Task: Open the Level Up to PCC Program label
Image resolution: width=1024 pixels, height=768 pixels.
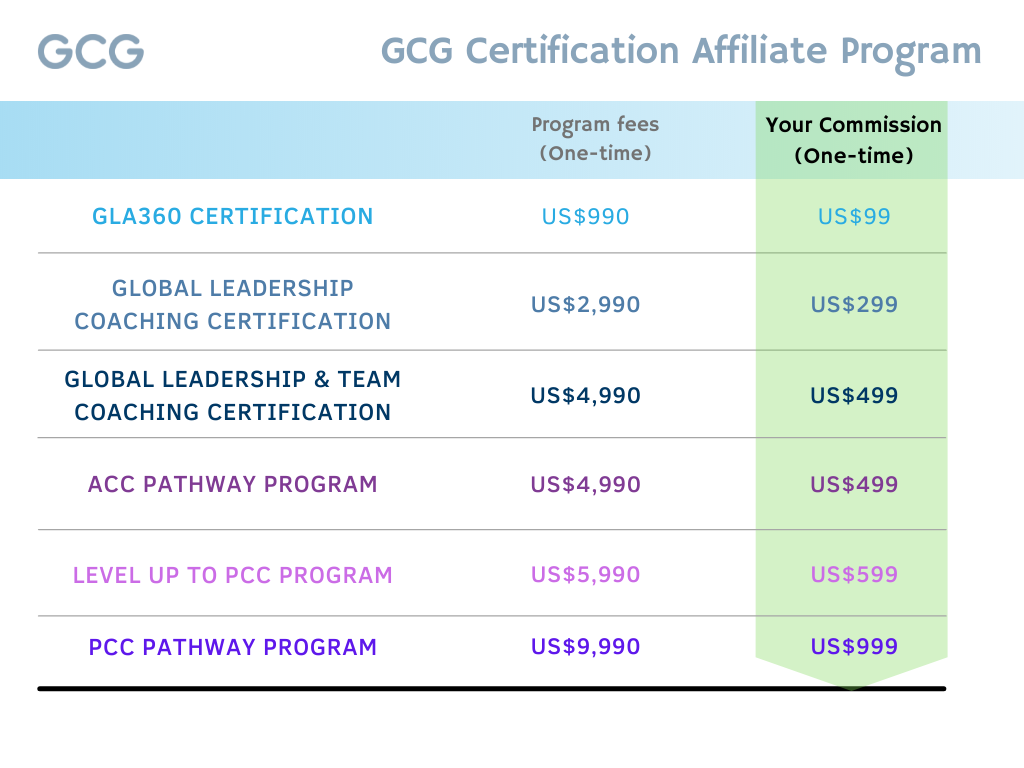Action: (x=232, y=575)
